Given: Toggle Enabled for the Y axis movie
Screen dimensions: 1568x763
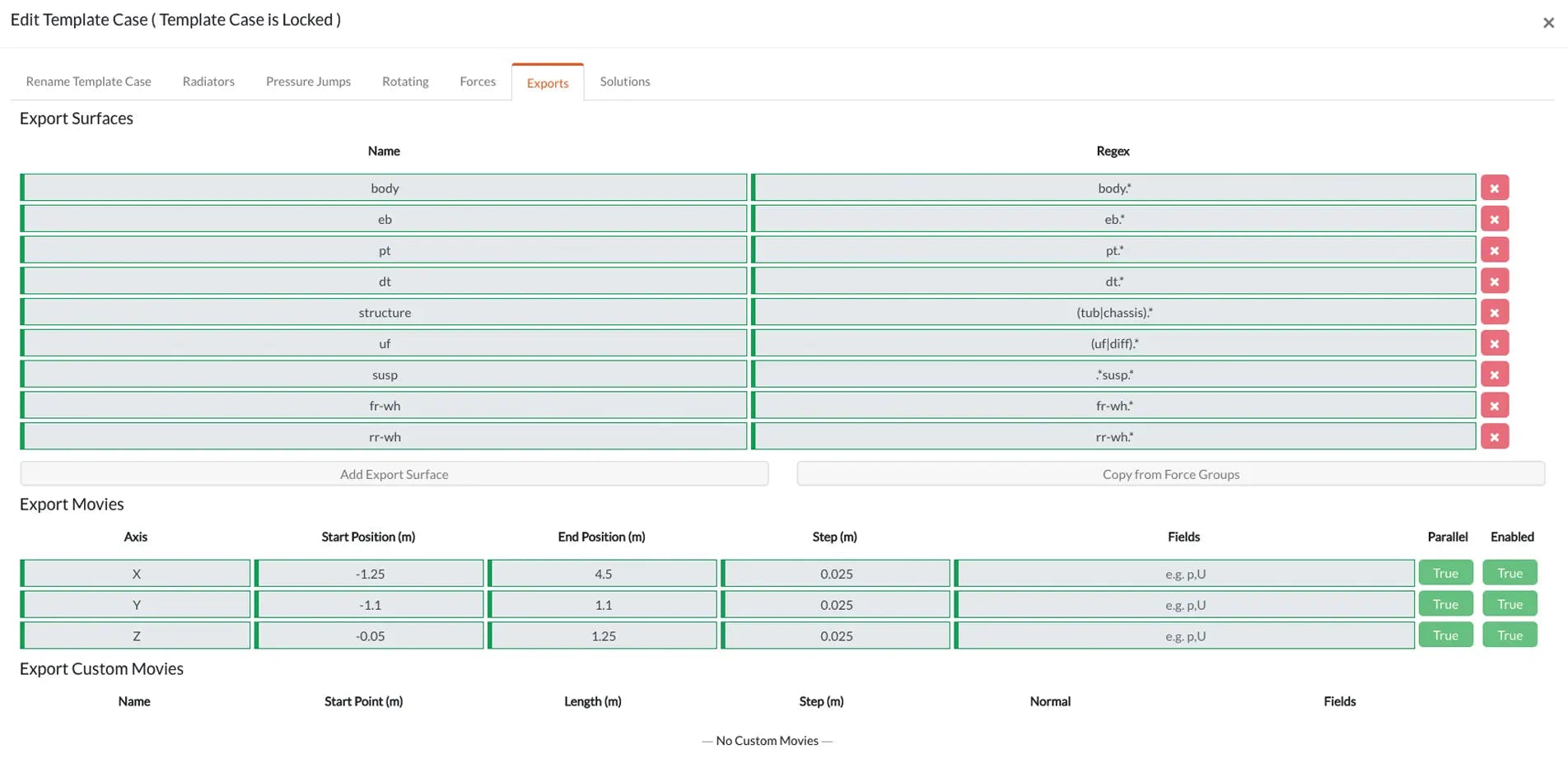Looking at the screenshot, I should [1510, 604].
